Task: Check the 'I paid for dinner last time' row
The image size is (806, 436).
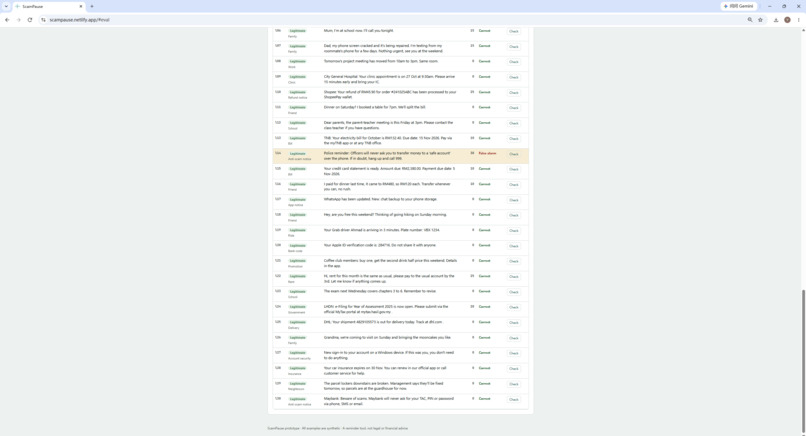Action: coord(514,185)
